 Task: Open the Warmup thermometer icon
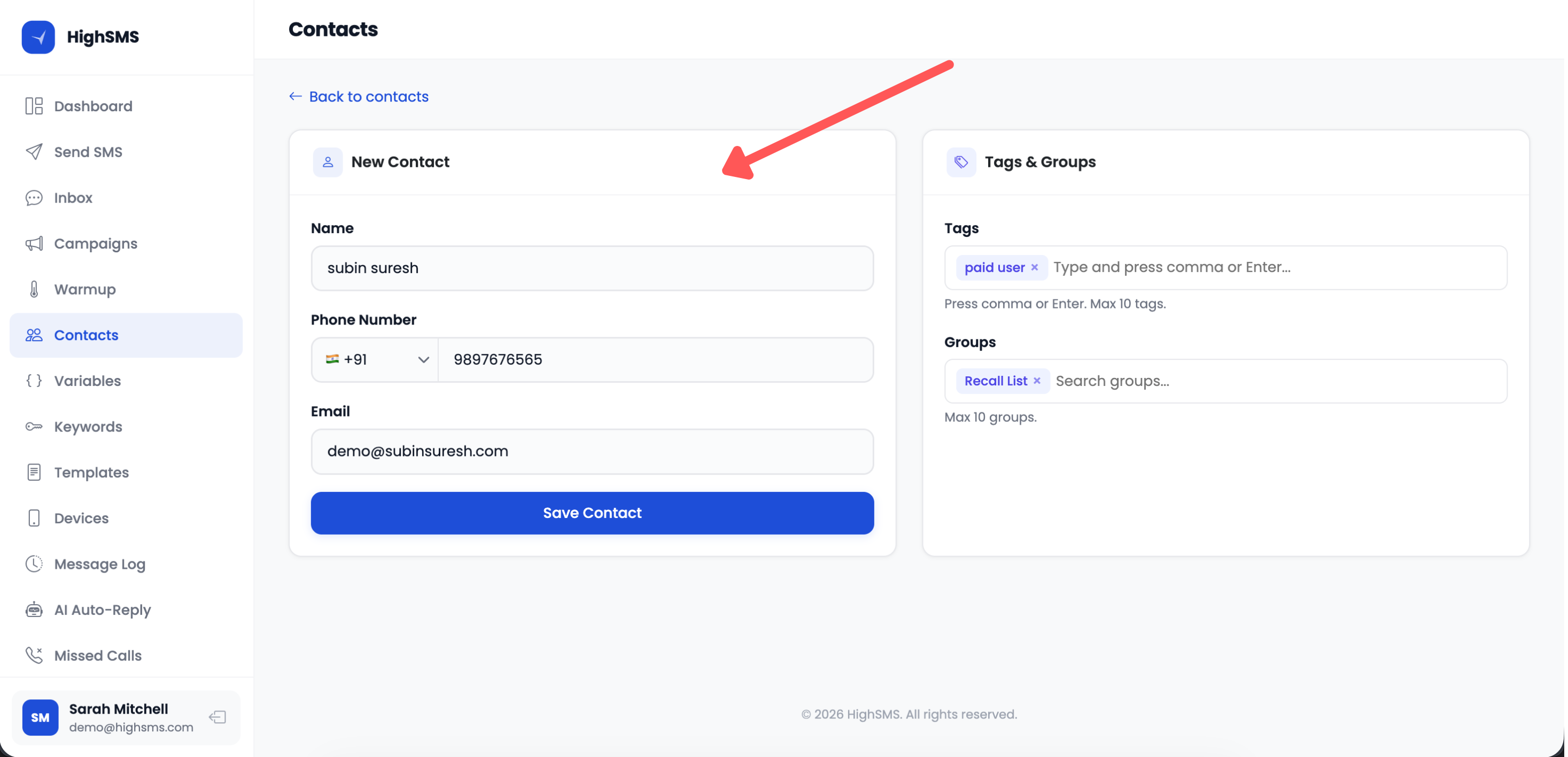[x=34, y=289]
